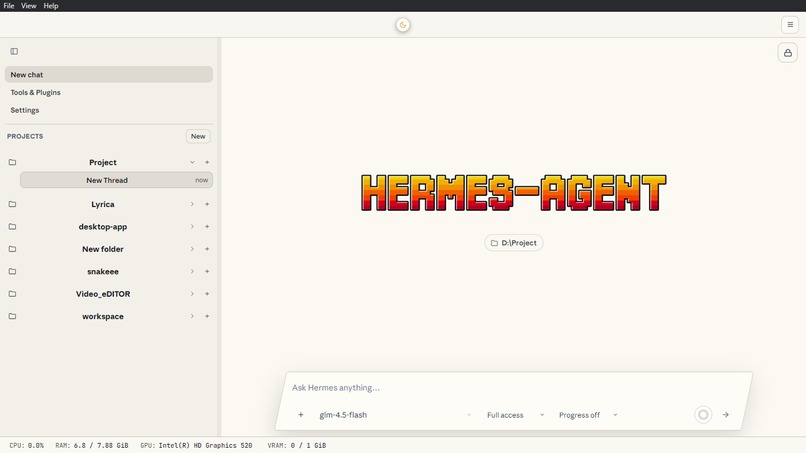Expand the snakeee project chevron

click(192, 271)
